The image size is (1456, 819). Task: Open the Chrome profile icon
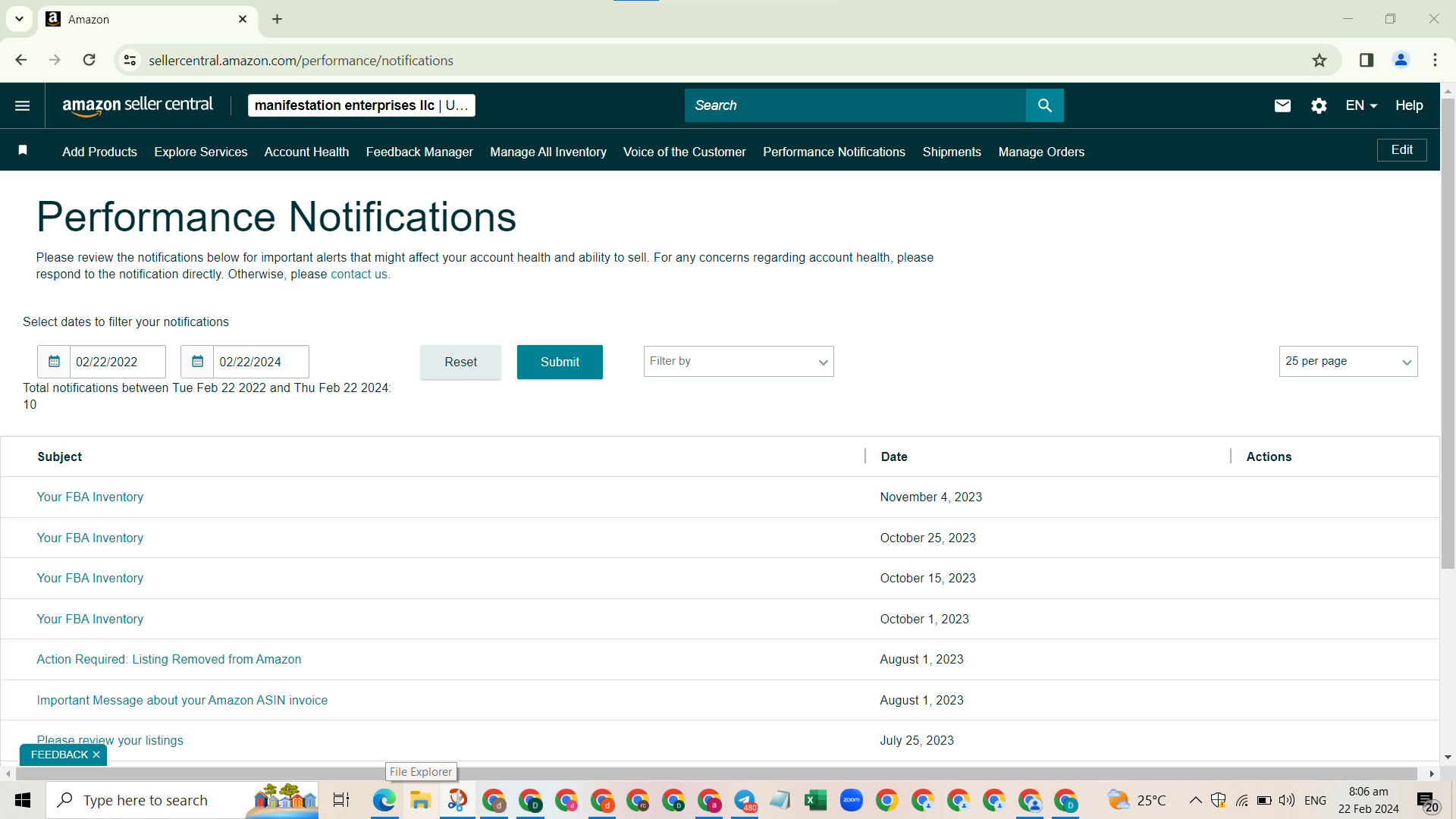tap(1401, 60)
